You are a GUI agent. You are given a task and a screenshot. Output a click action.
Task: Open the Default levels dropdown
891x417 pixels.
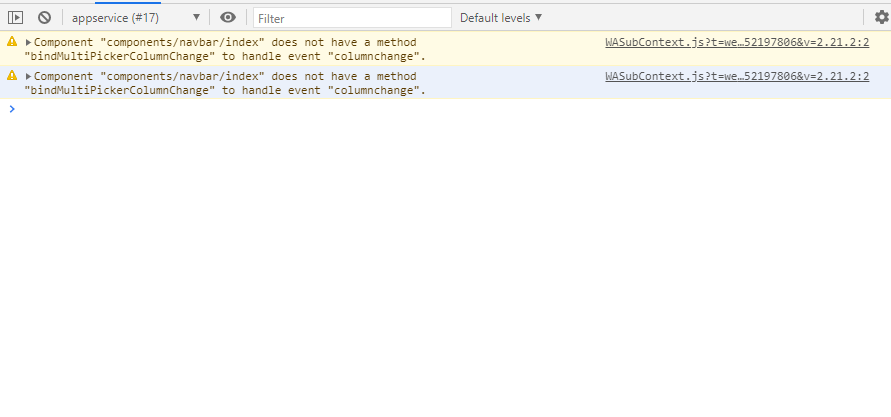[501, 18]
